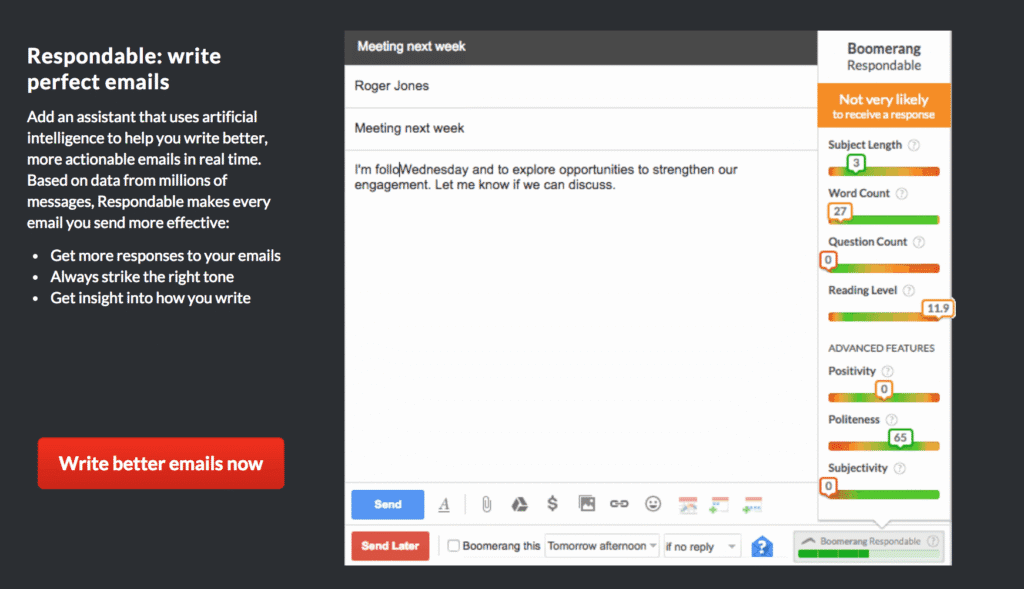Open the emoji smiley picker
Viewport: 1024px width, 589px height.
[653, 505]
